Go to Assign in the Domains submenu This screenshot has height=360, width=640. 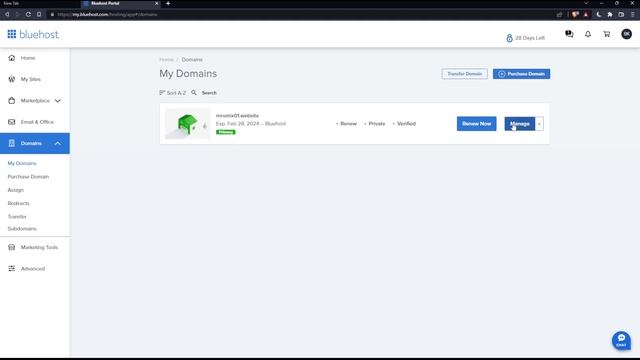pyautogui.click(x=16, y=190)
